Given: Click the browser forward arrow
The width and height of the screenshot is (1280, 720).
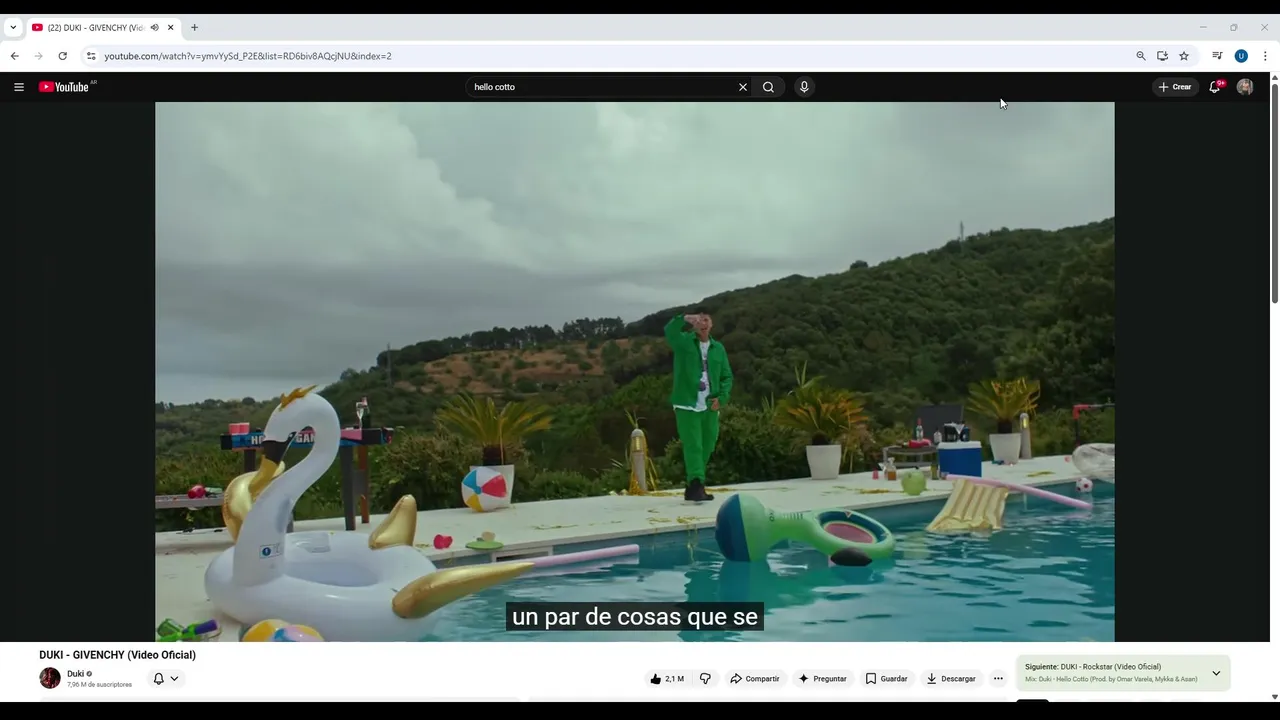Looking at the screenshot, I should 38,56.
